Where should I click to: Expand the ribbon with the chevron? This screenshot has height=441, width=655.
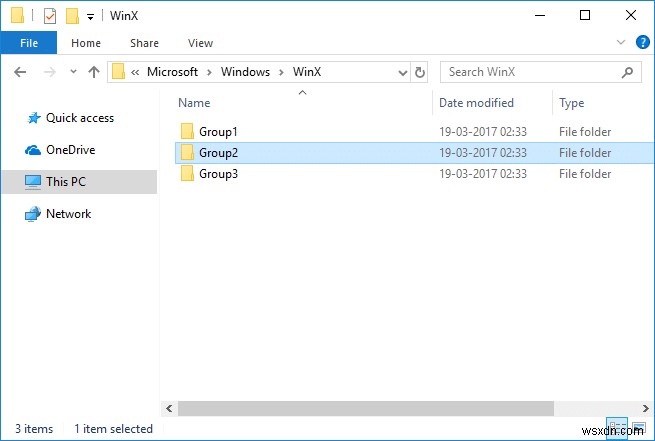coord(621,43)
